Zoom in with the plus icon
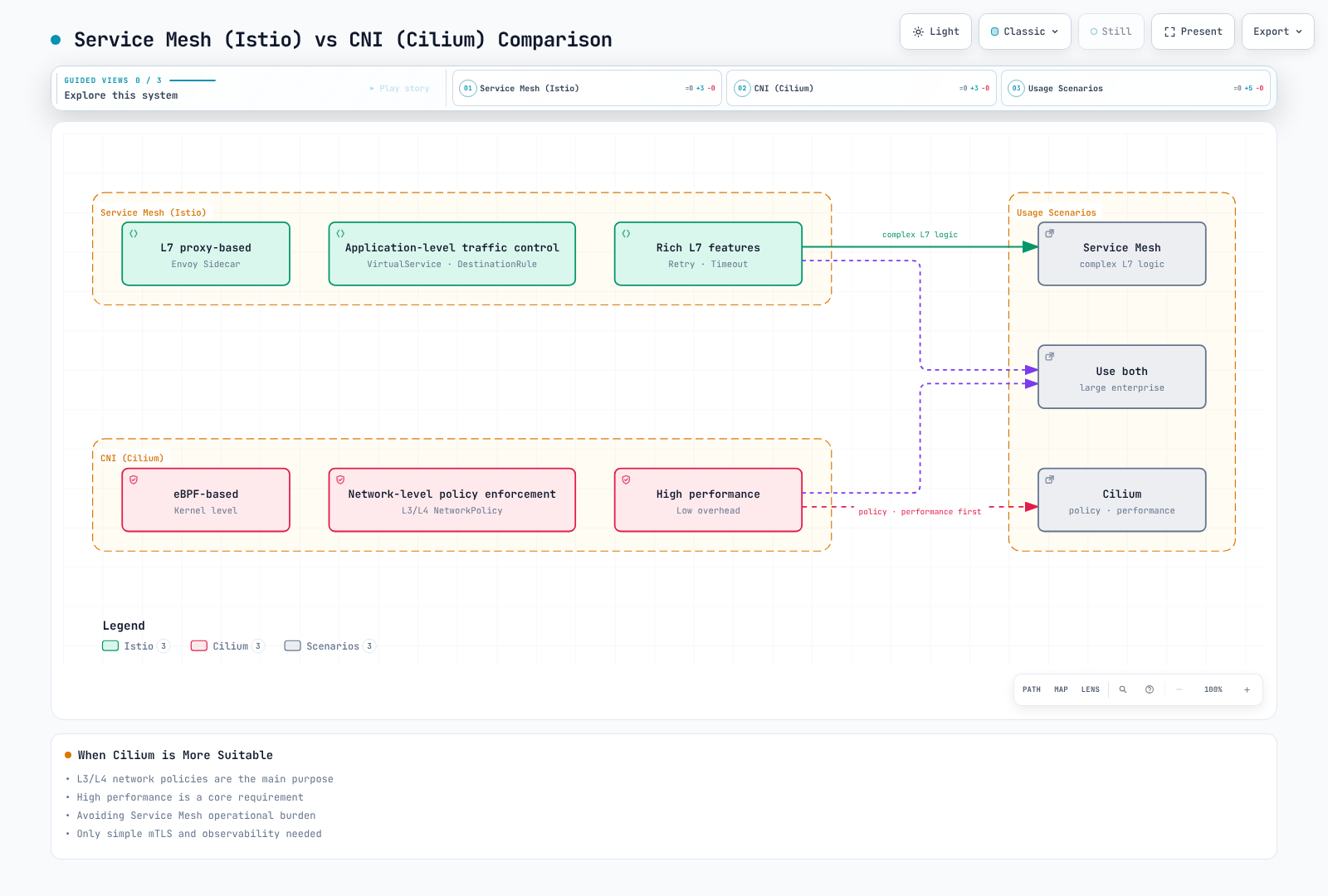 [x=1247, y=689]
